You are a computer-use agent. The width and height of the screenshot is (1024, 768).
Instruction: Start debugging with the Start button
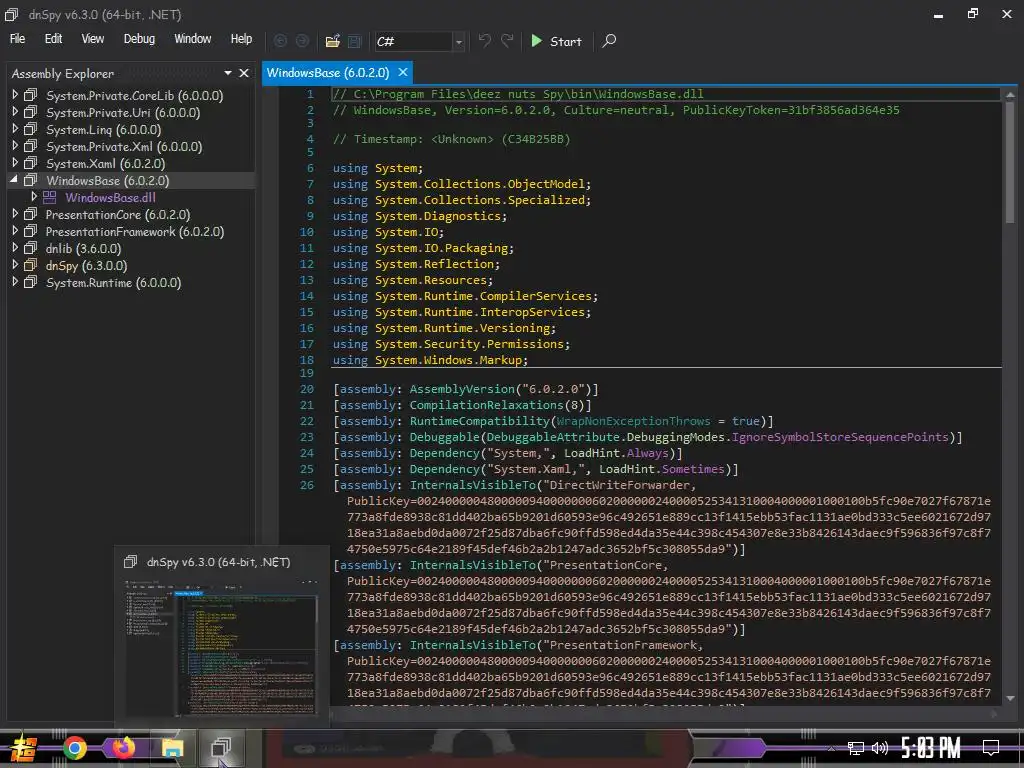click(x=556, y=41)
